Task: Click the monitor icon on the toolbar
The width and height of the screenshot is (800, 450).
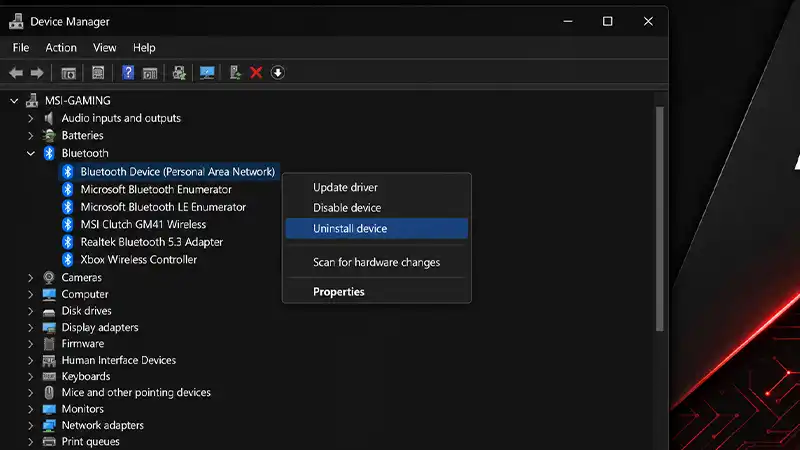Action: (x=207, y=73)
